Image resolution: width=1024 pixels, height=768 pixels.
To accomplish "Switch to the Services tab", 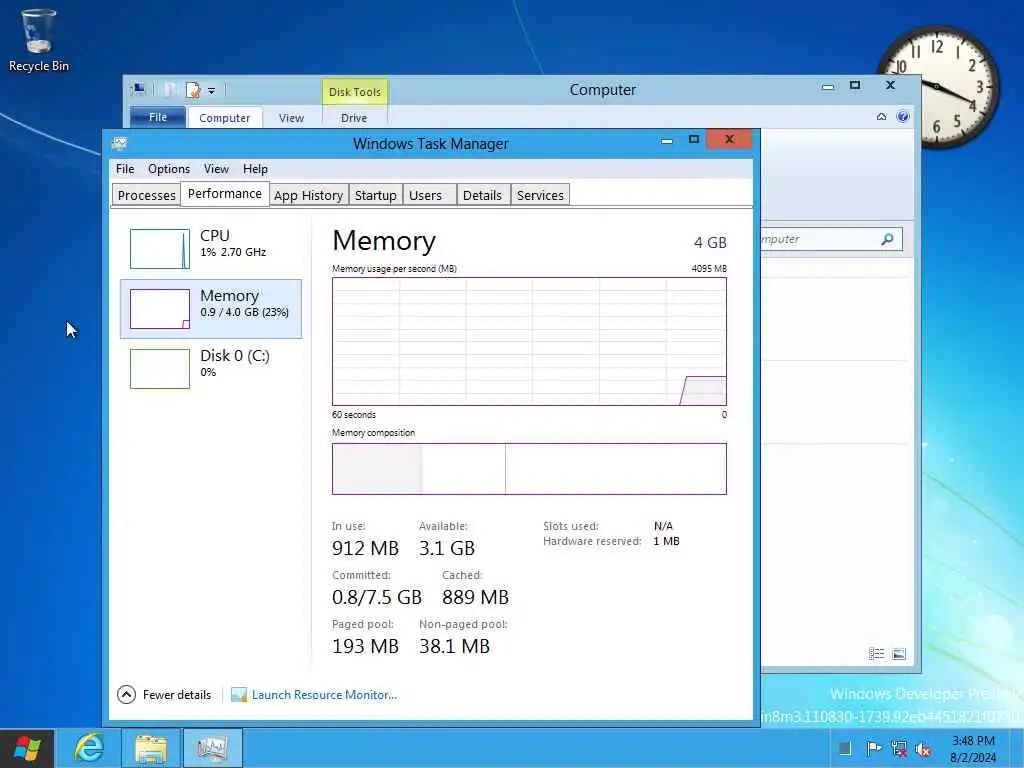I will (540, 195).
